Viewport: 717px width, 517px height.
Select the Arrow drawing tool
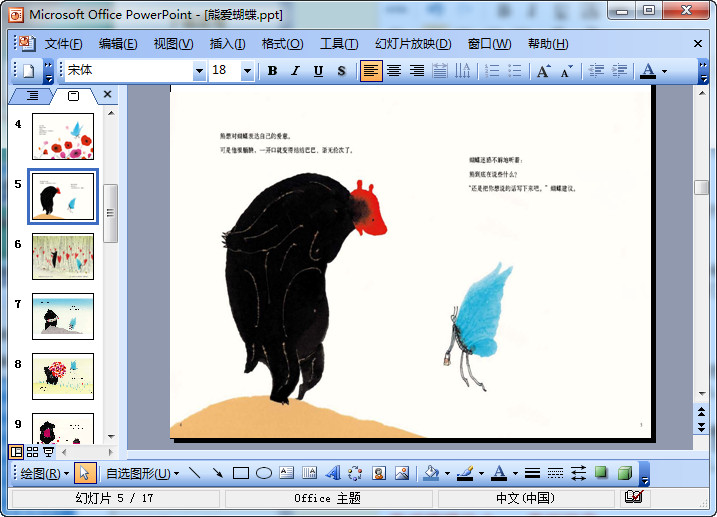218,473
